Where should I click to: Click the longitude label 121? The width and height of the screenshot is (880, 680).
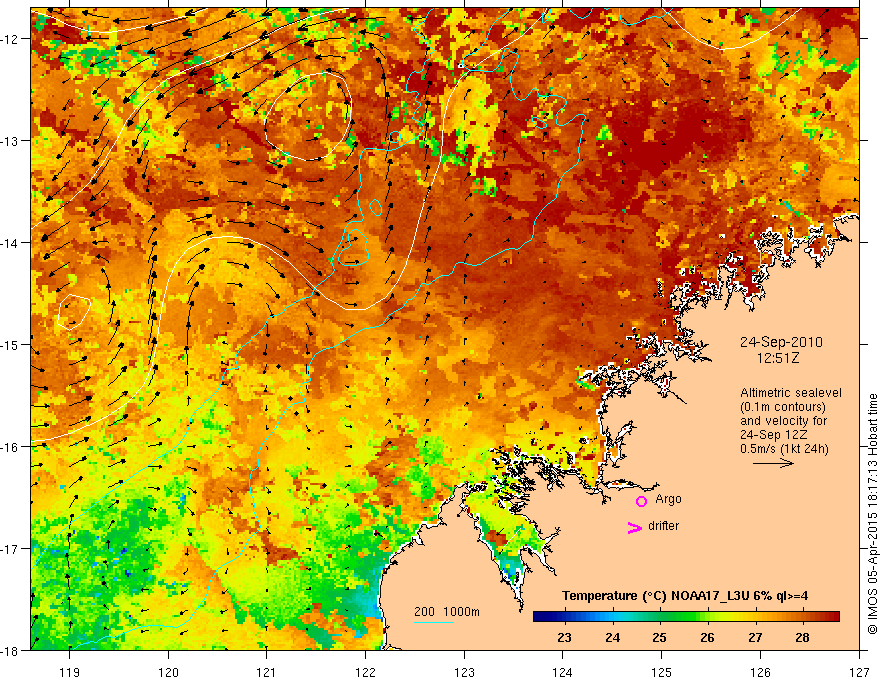pos(267,672)
